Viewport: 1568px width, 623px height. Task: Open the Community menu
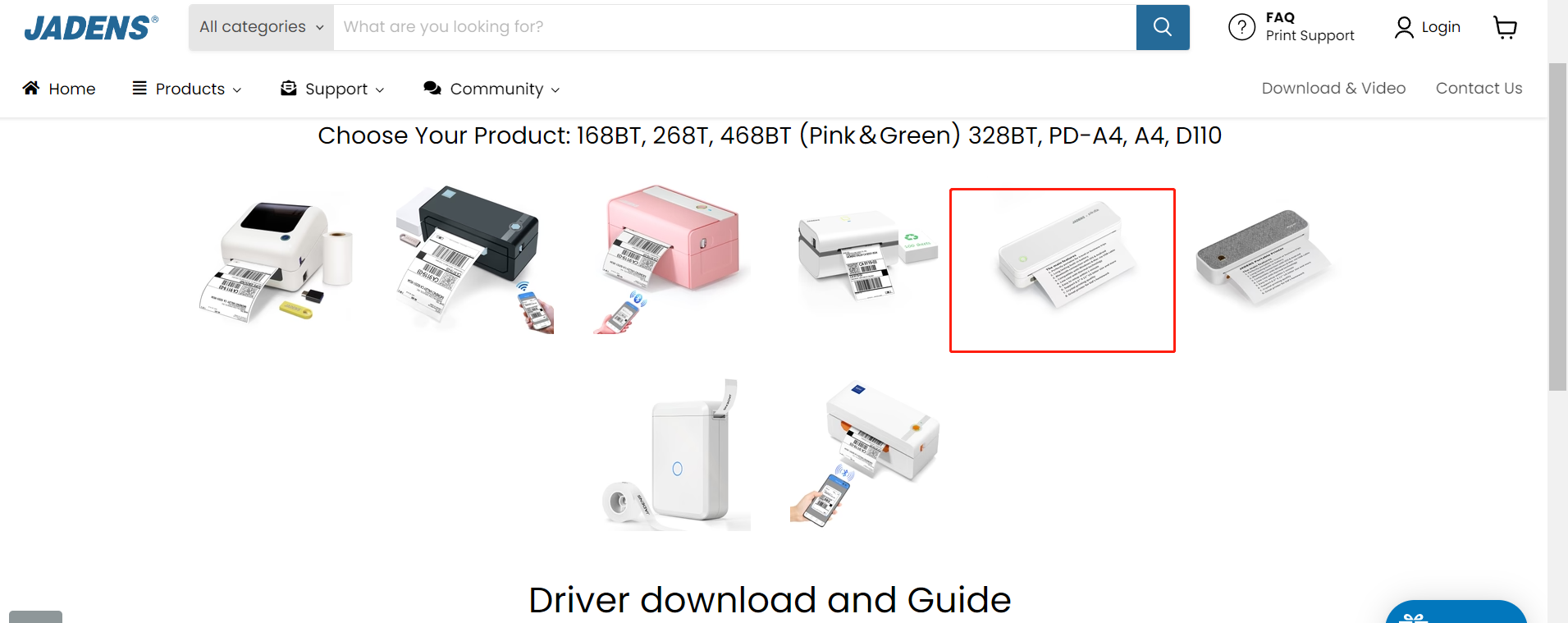click(x=491, y=89)
